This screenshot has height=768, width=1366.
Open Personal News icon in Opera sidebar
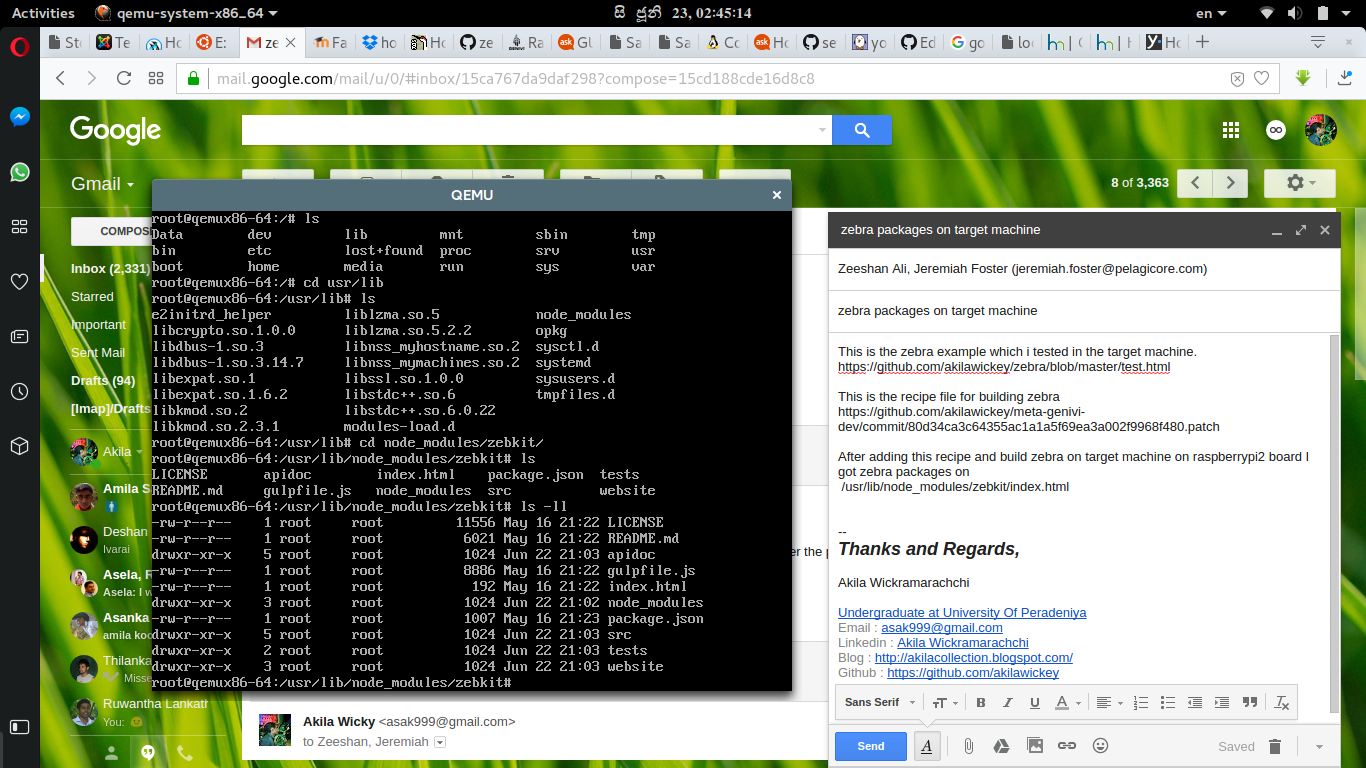[19, 336]
